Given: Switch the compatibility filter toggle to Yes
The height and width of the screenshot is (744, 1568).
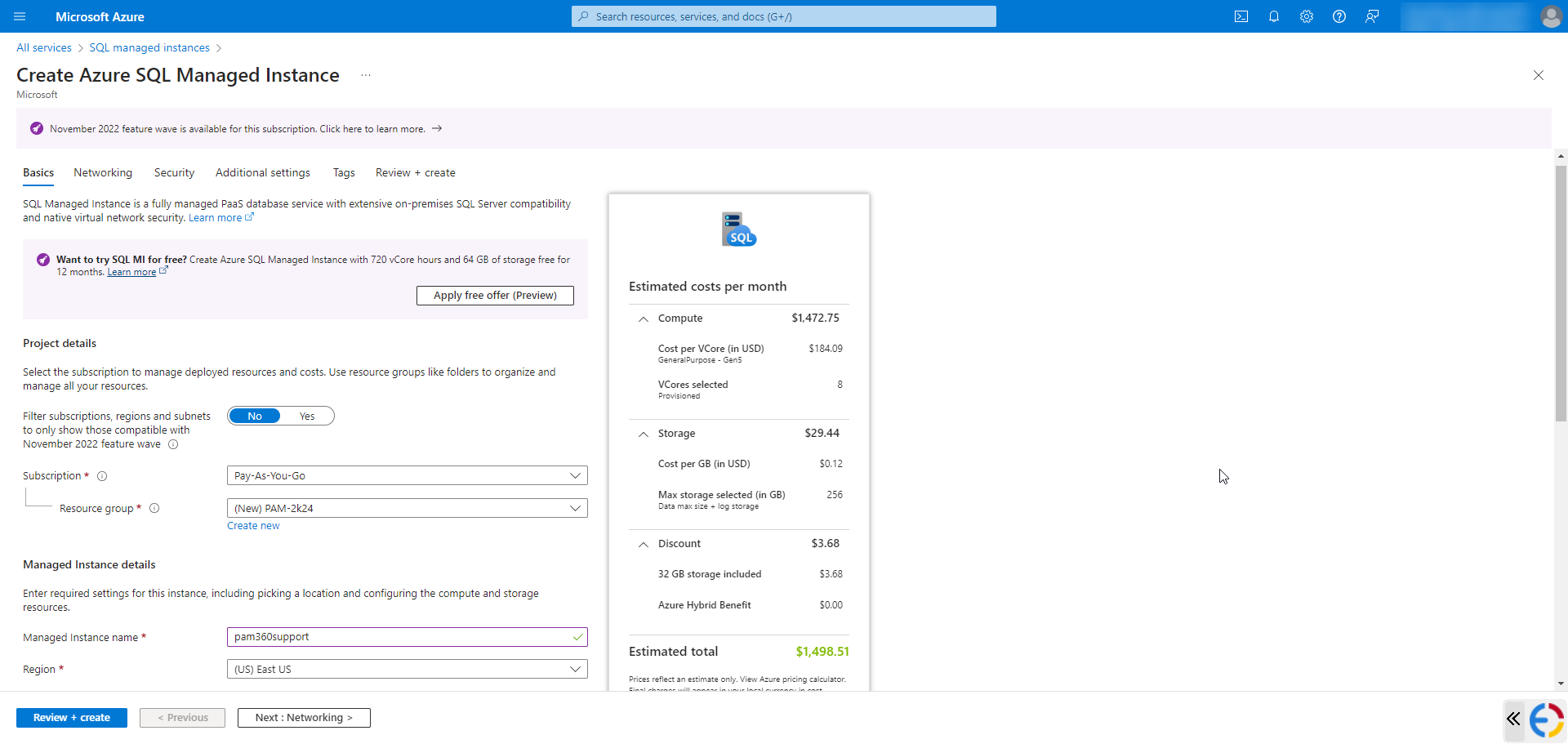Looking at the screenshot, I should (x=307, y=416).
